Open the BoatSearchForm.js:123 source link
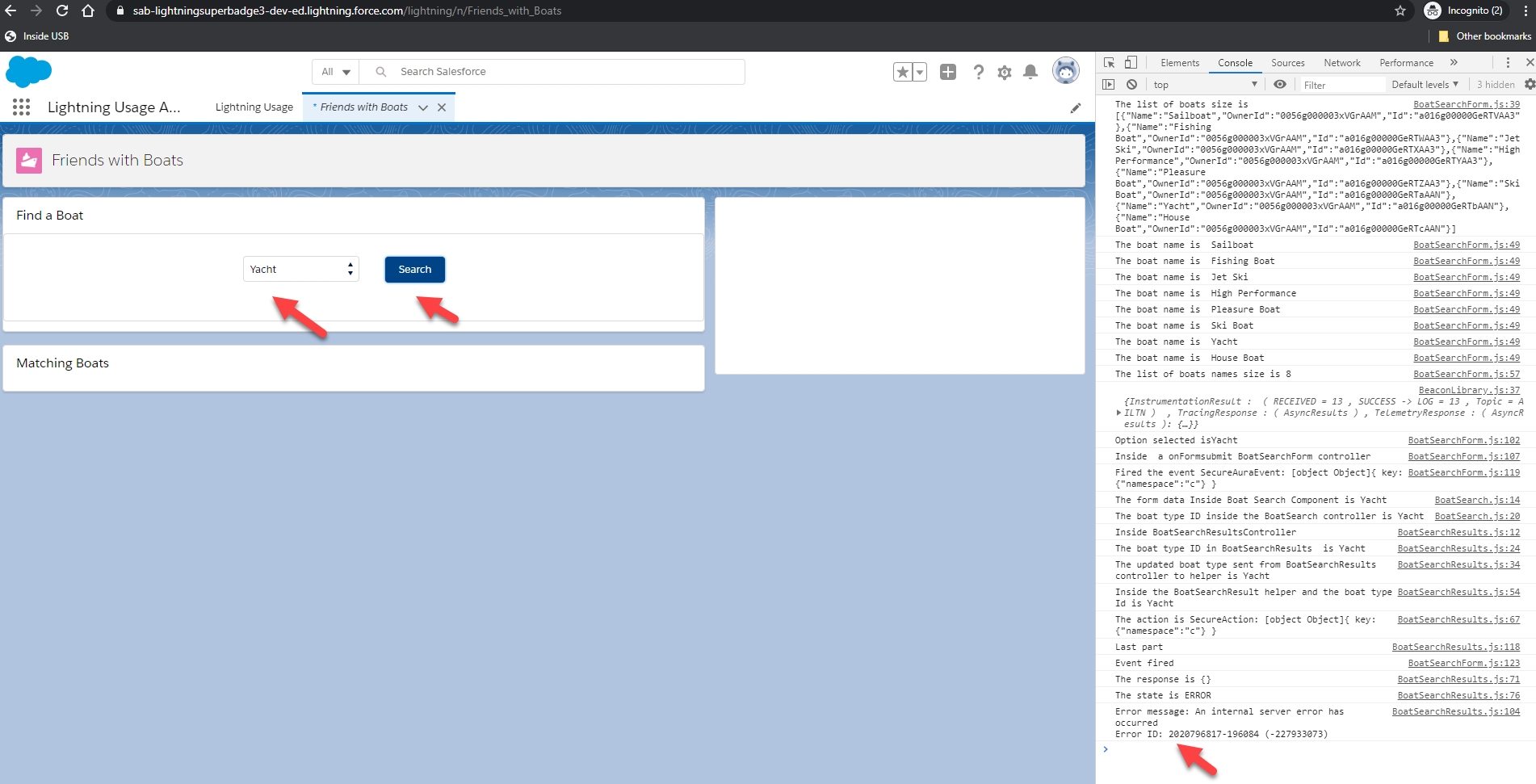1536x784 pixels. 1464,663
